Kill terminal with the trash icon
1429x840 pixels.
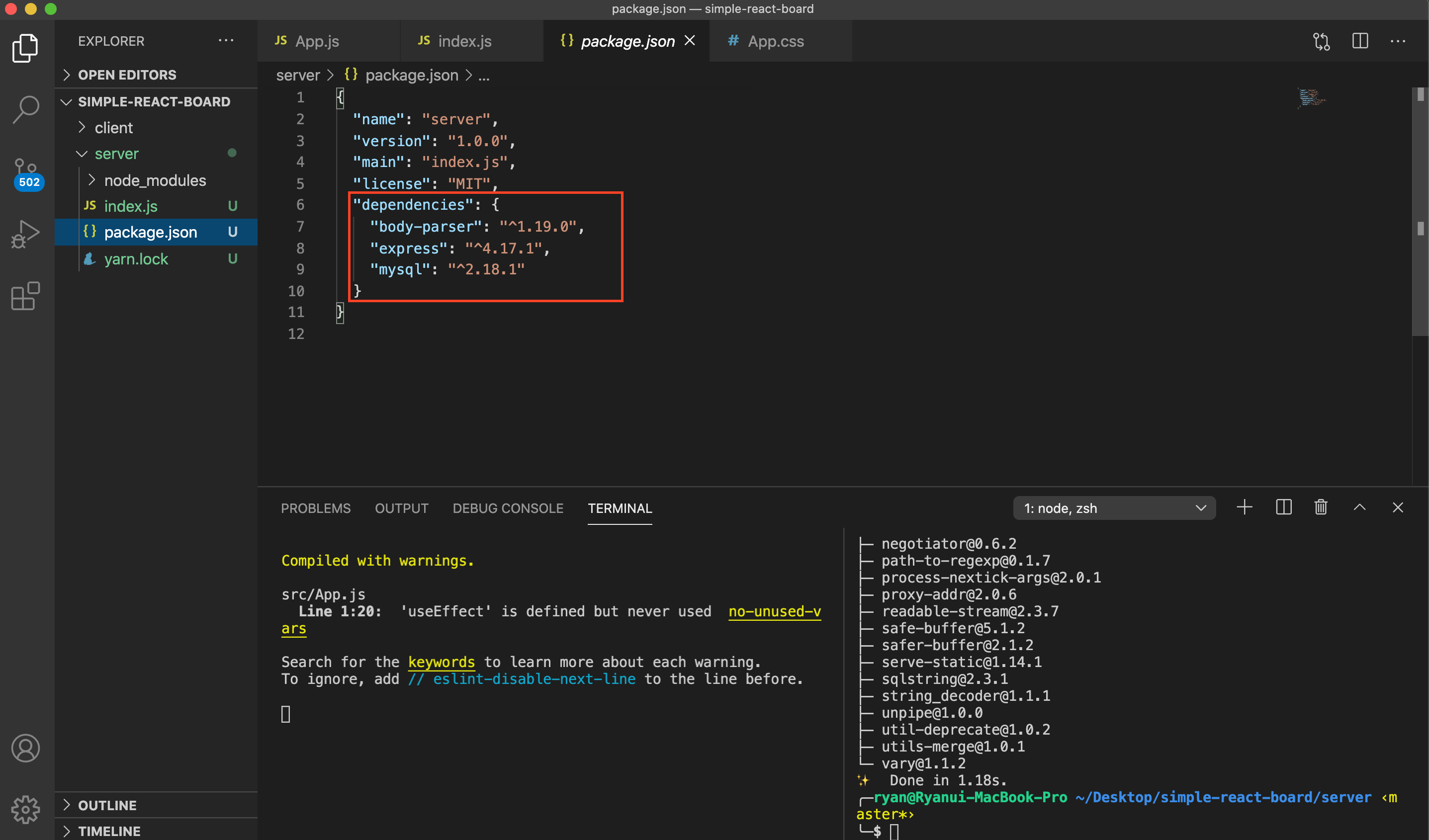[1321, 507]
